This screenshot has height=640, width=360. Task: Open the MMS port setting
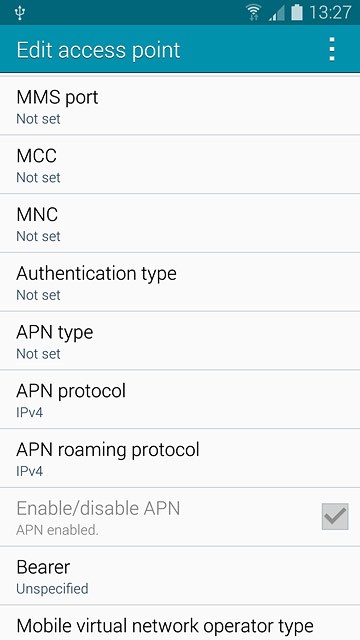tap(180, 106)
